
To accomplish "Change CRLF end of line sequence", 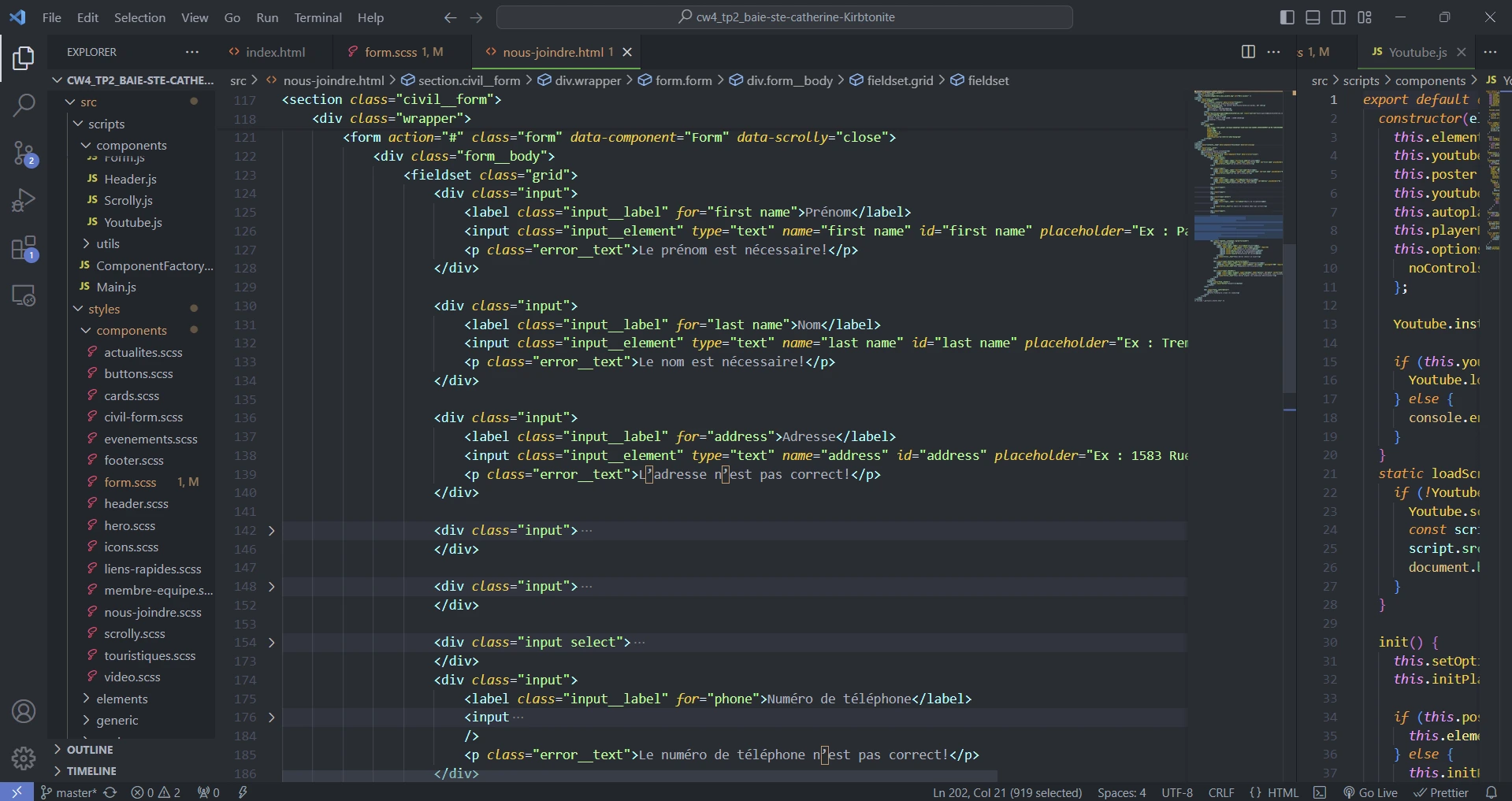I will (x=1221, y=792).
